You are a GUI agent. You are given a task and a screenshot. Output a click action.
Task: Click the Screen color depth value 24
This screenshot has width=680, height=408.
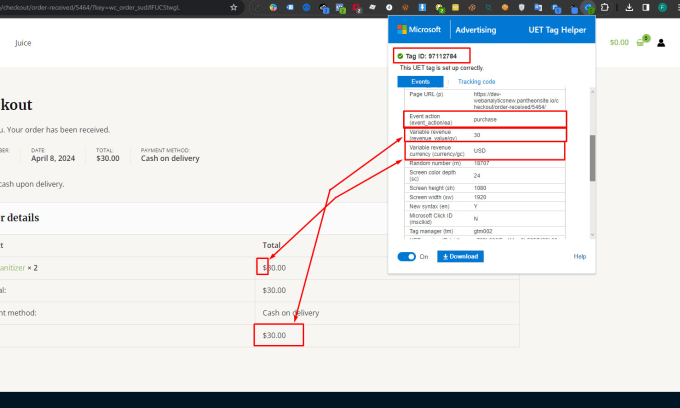click(477, 176)
